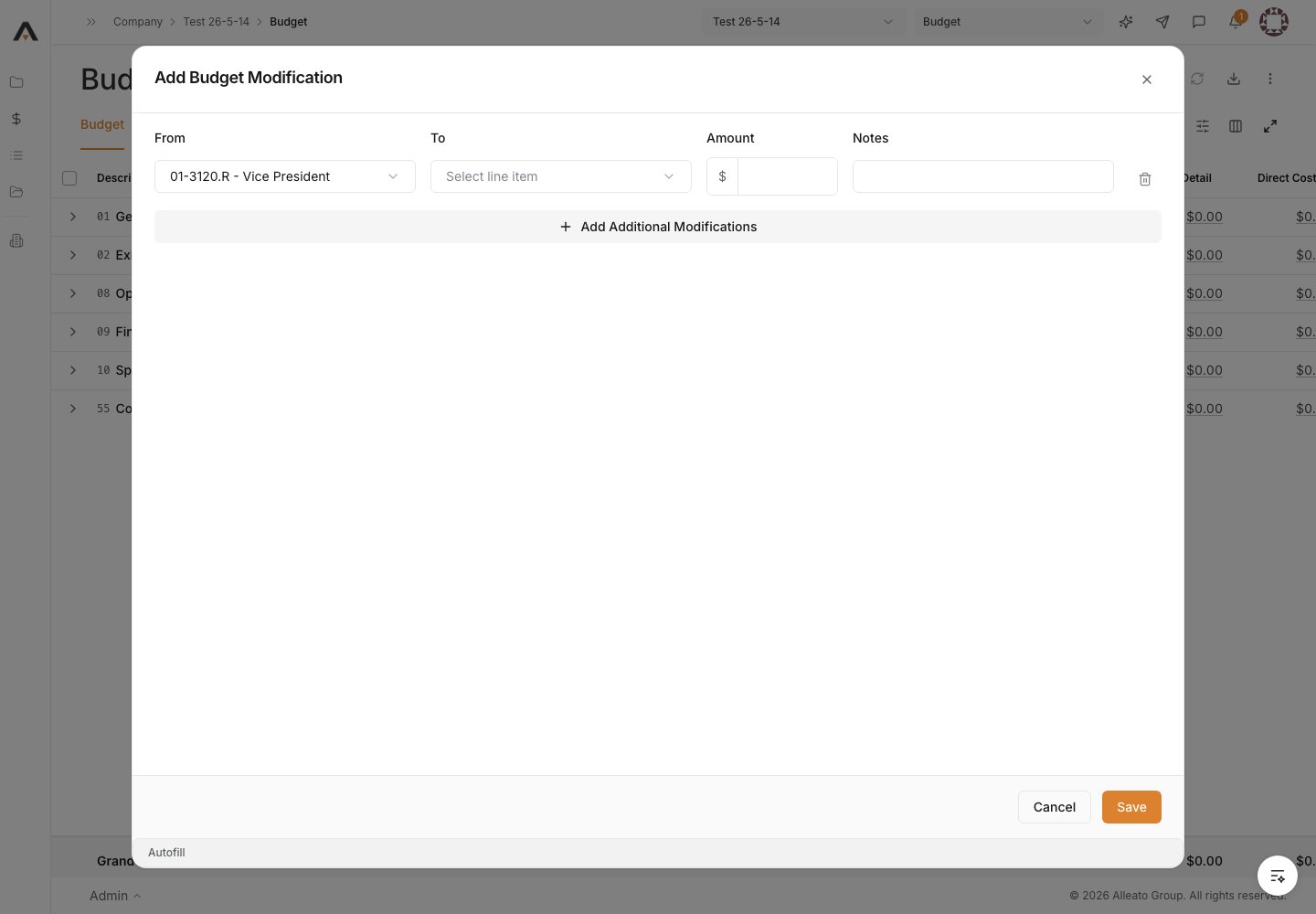This screenshot has height=914, width=1316.
Task: Open the From line item dropdown
Action: point(285,176)
